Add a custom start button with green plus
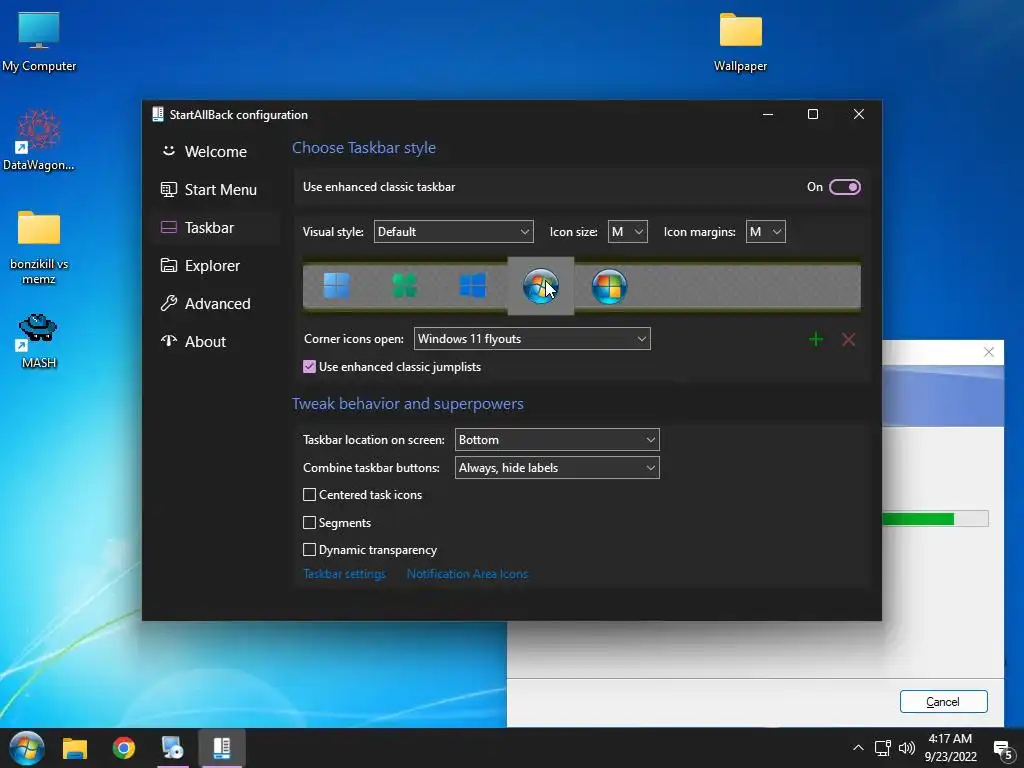The width and height of the screenshot is (1024, 768). pyautogui.click(x=816, y=340)
